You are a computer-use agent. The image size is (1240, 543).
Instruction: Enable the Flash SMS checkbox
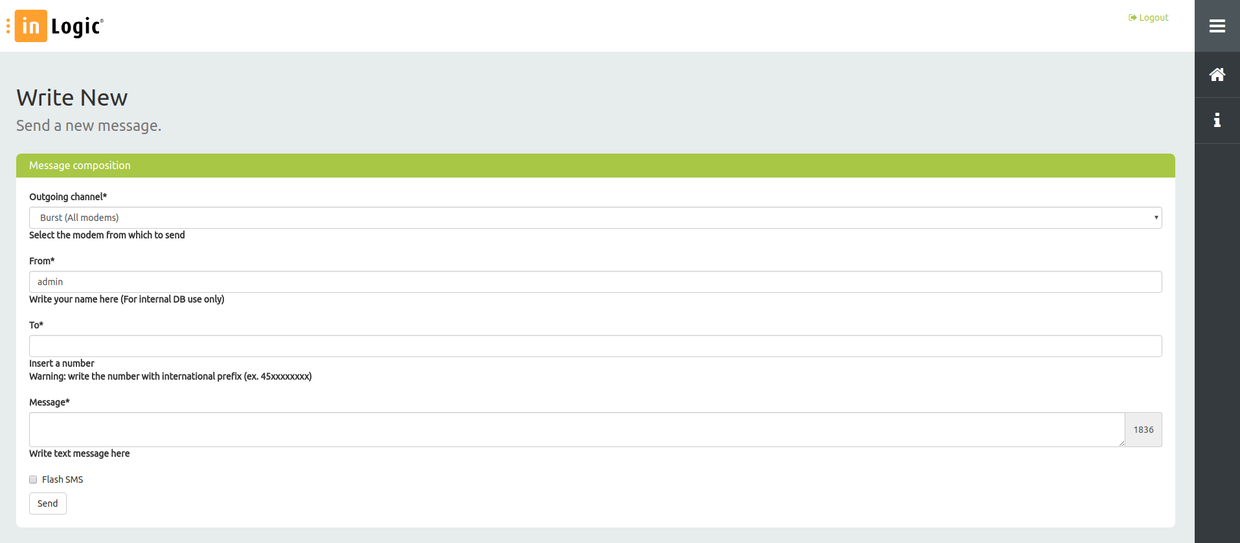33,480
